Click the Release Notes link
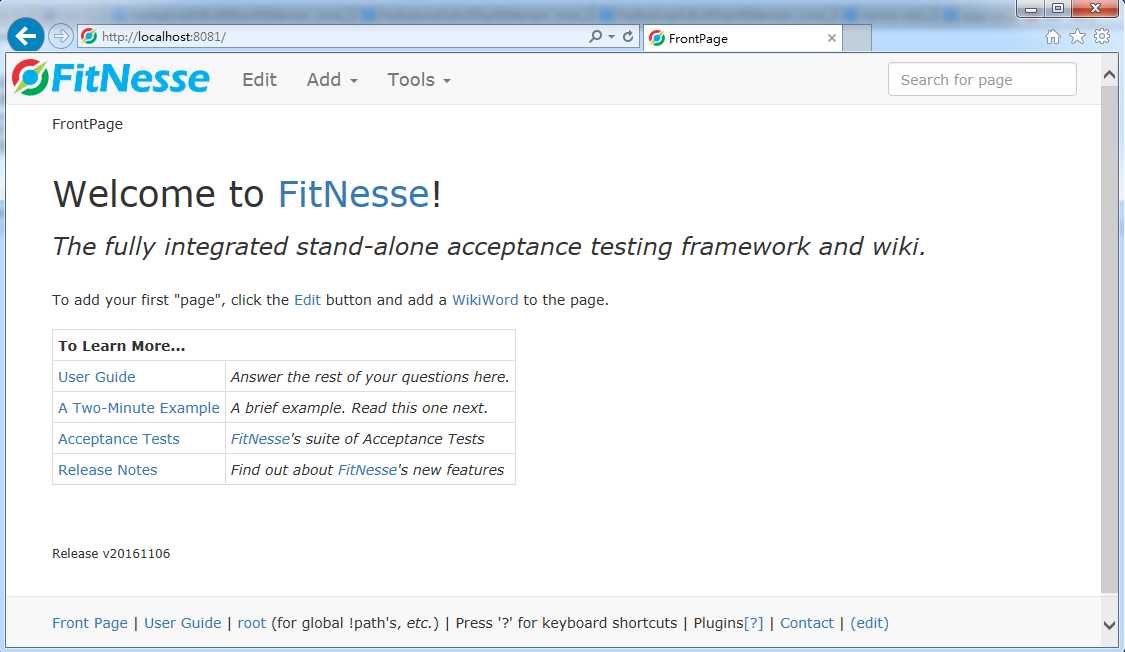The image size is (1125, 652). tap(108, 470)
